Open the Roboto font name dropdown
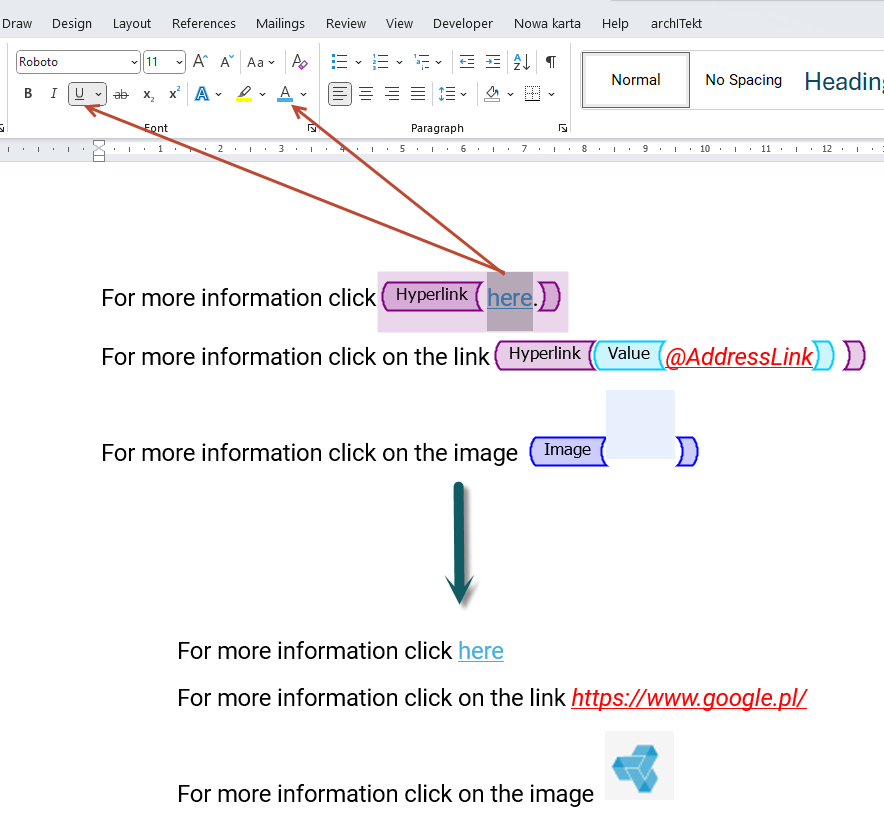Screen dimensions: 884x824 (134, 62)
